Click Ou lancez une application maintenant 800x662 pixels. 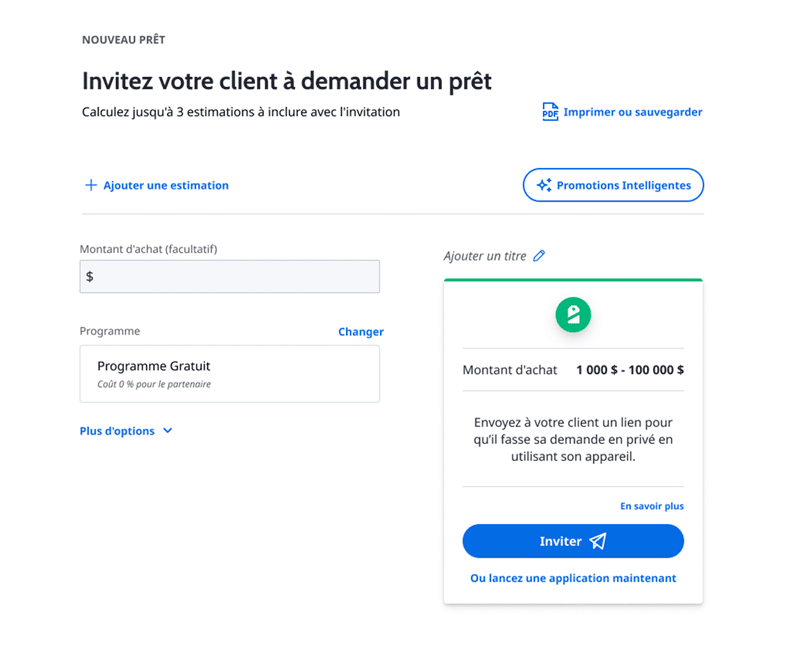coord(573,578)
